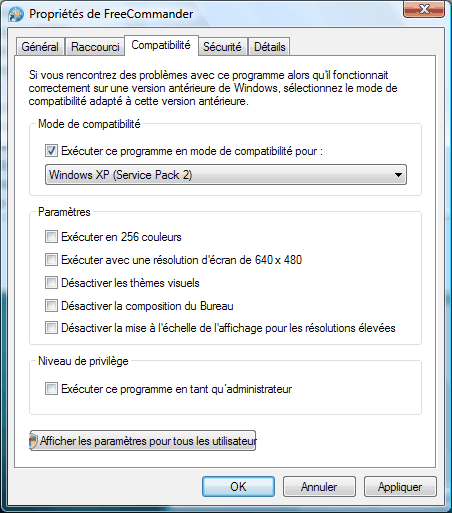Click Afficher les paramètres pour tous les utilisateurs

point(143,441)
